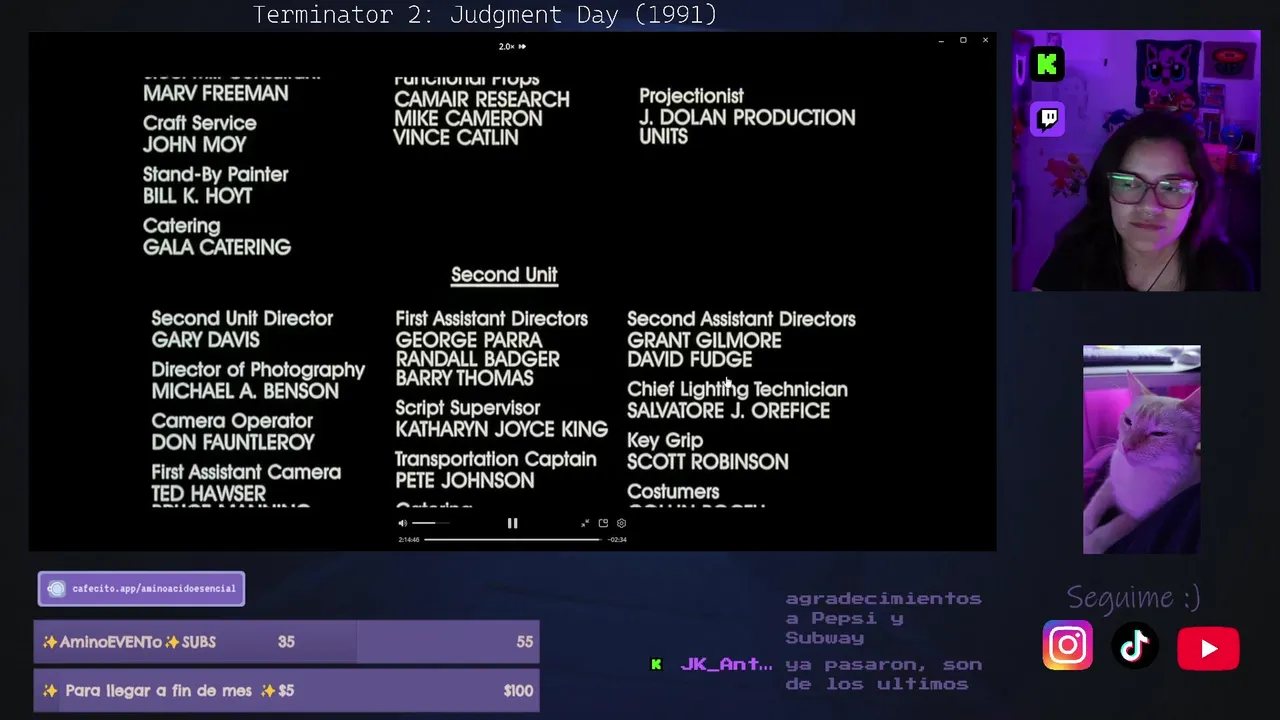Click the 'MARV FREEMAN' credit

click(x=215, y=93)
